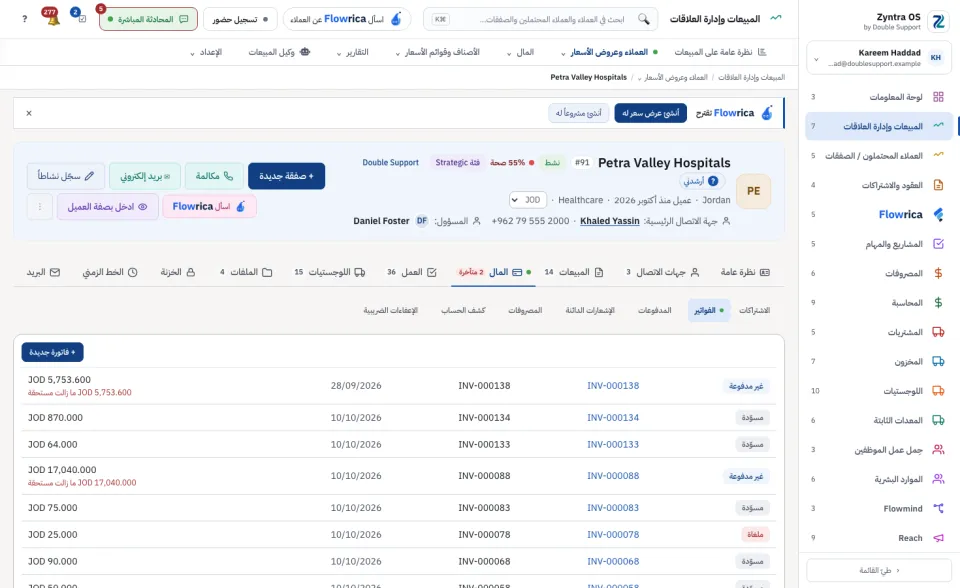Click سجّل نشاطاً log activity button

(66, 176)
